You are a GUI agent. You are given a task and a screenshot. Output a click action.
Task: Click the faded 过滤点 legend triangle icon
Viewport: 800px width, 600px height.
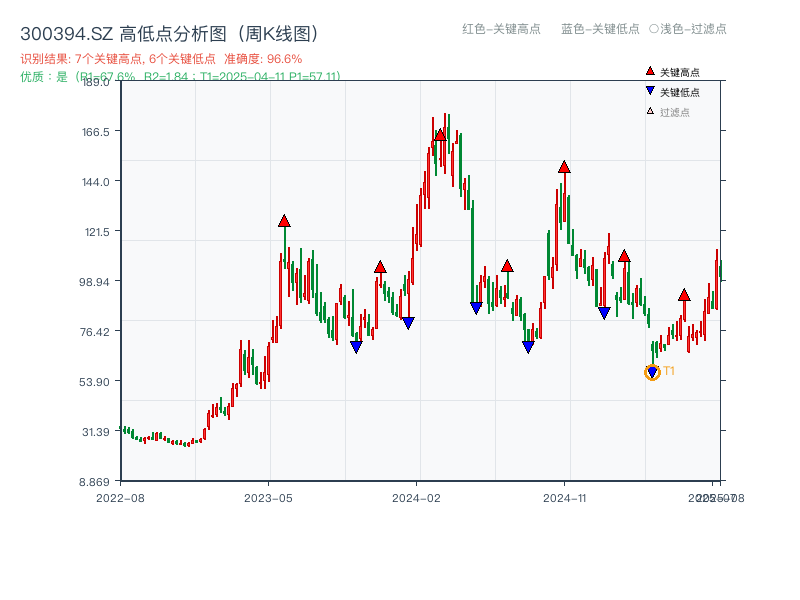pos(649,110)
